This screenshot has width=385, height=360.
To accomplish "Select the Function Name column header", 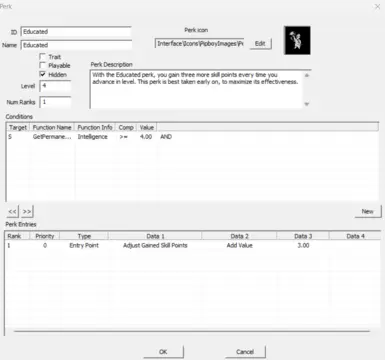I will [52, 127].
